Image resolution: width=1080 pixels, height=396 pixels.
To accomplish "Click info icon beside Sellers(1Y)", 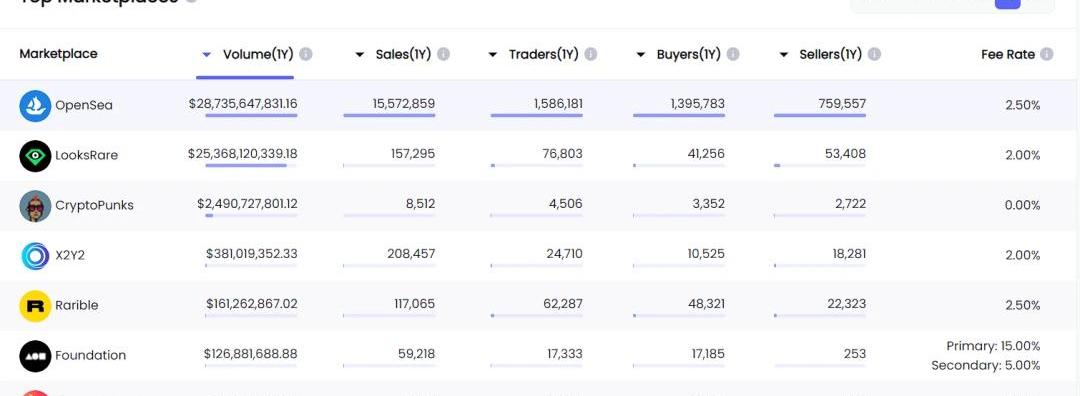I will (874, 54).
